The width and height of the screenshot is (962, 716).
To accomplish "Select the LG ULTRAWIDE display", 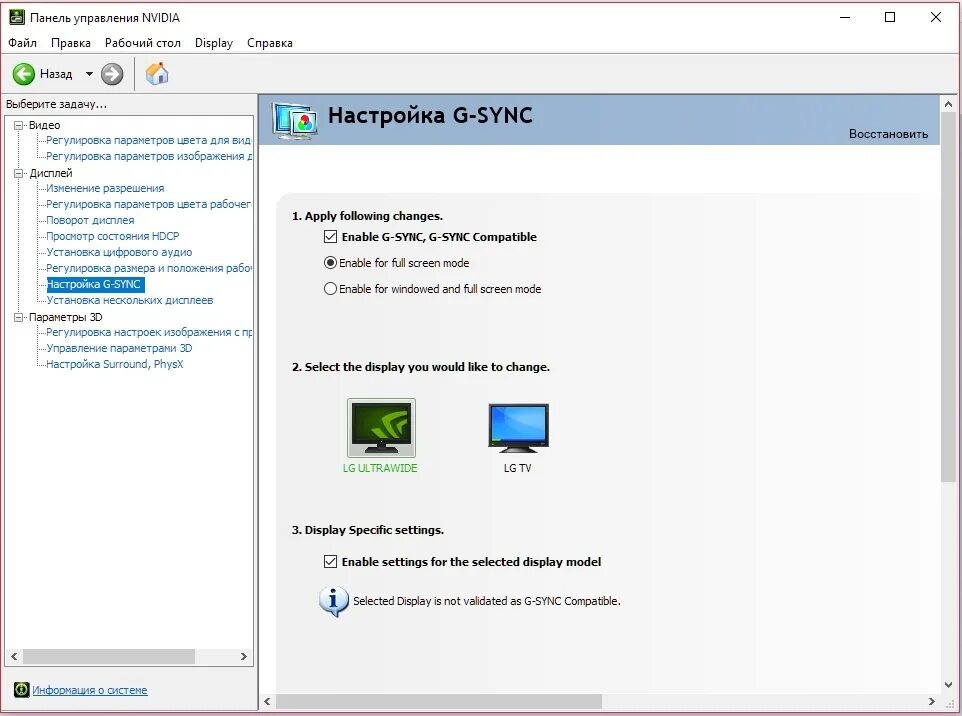I will (381, 437).
